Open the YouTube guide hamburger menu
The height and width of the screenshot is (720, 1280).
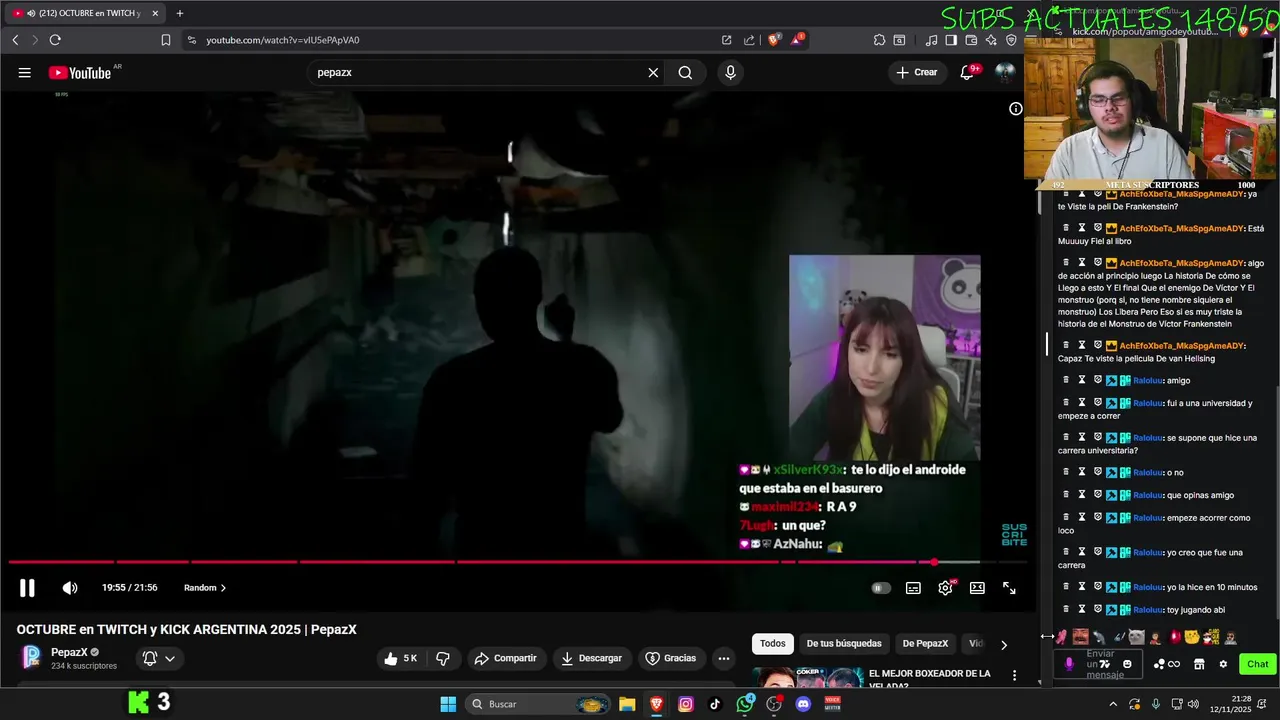[24, 72]
